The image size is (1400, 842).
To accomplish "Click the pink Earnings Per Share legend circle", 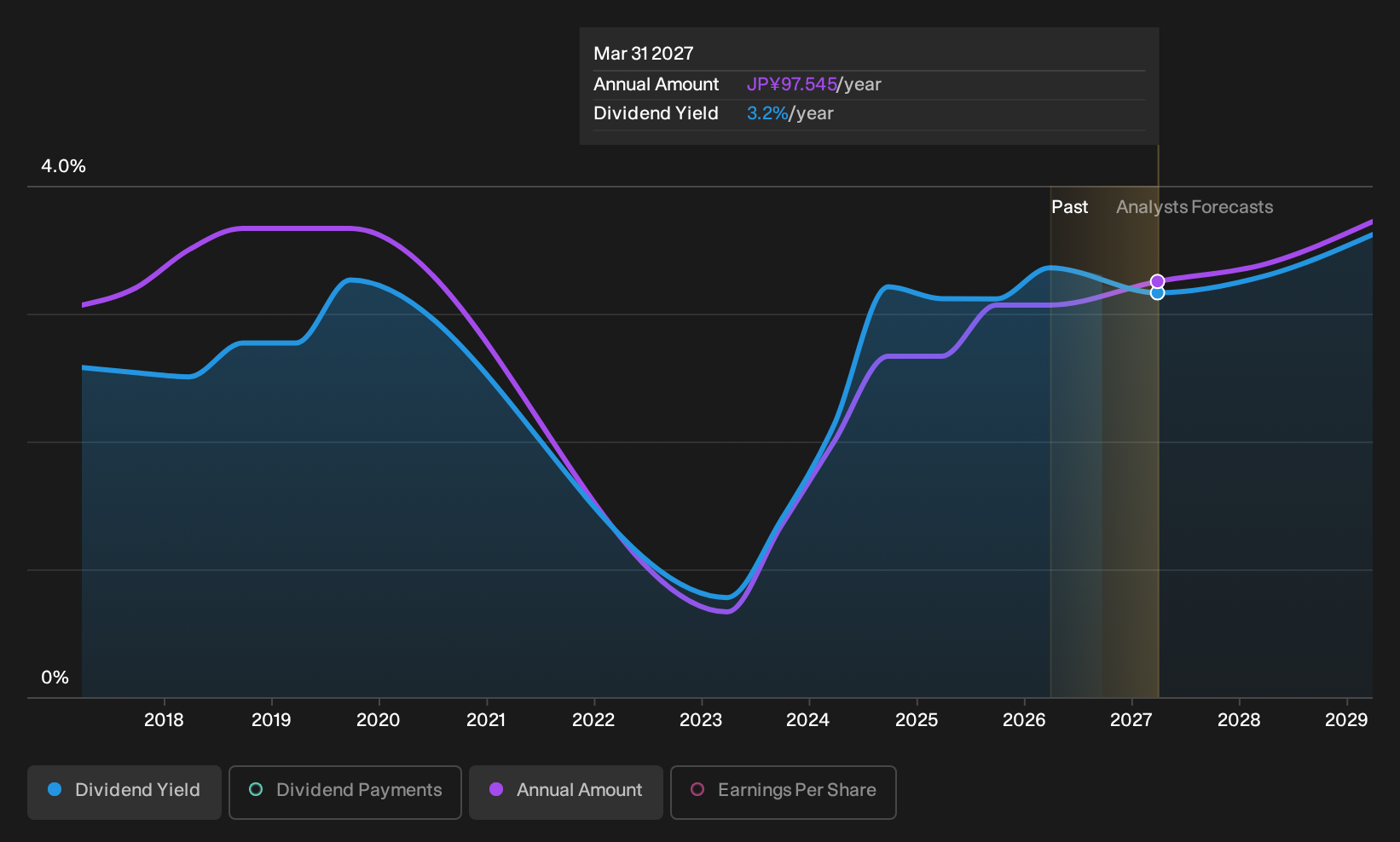I will [x=697, y=789].
